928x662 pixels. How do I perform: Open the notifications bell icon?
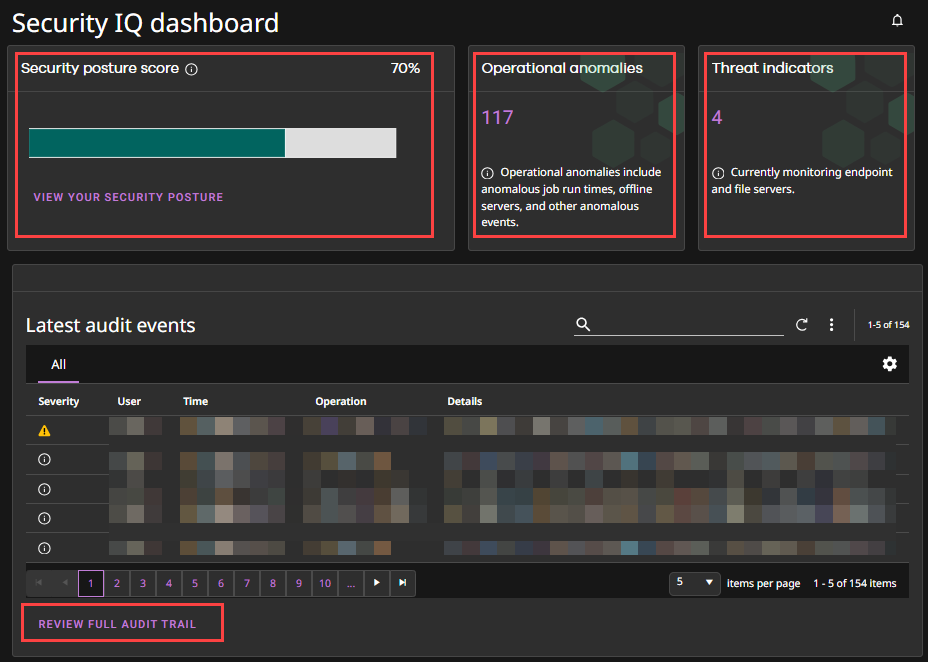coord(897,19)
